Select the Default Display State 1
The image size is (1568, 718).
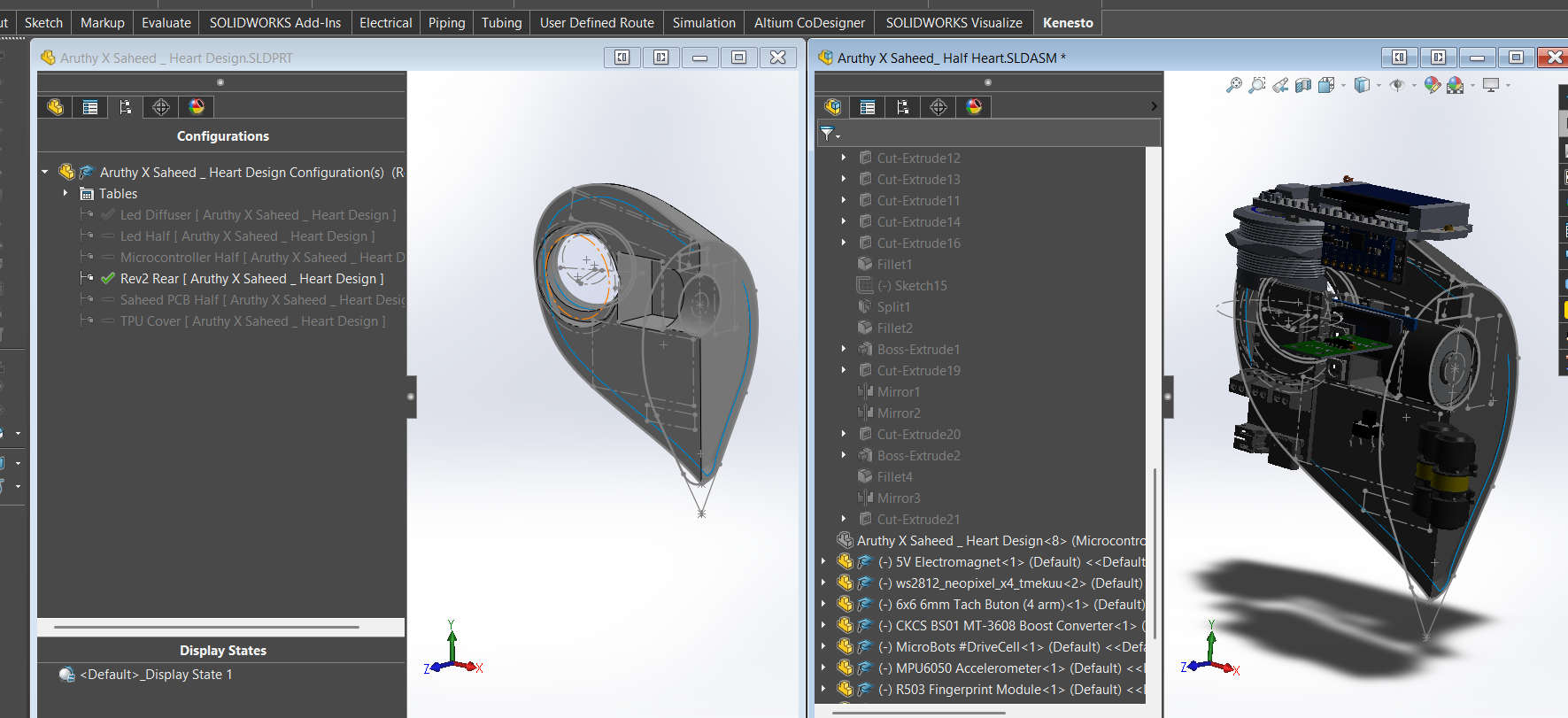pyautogui.click(x=156, y=675)
